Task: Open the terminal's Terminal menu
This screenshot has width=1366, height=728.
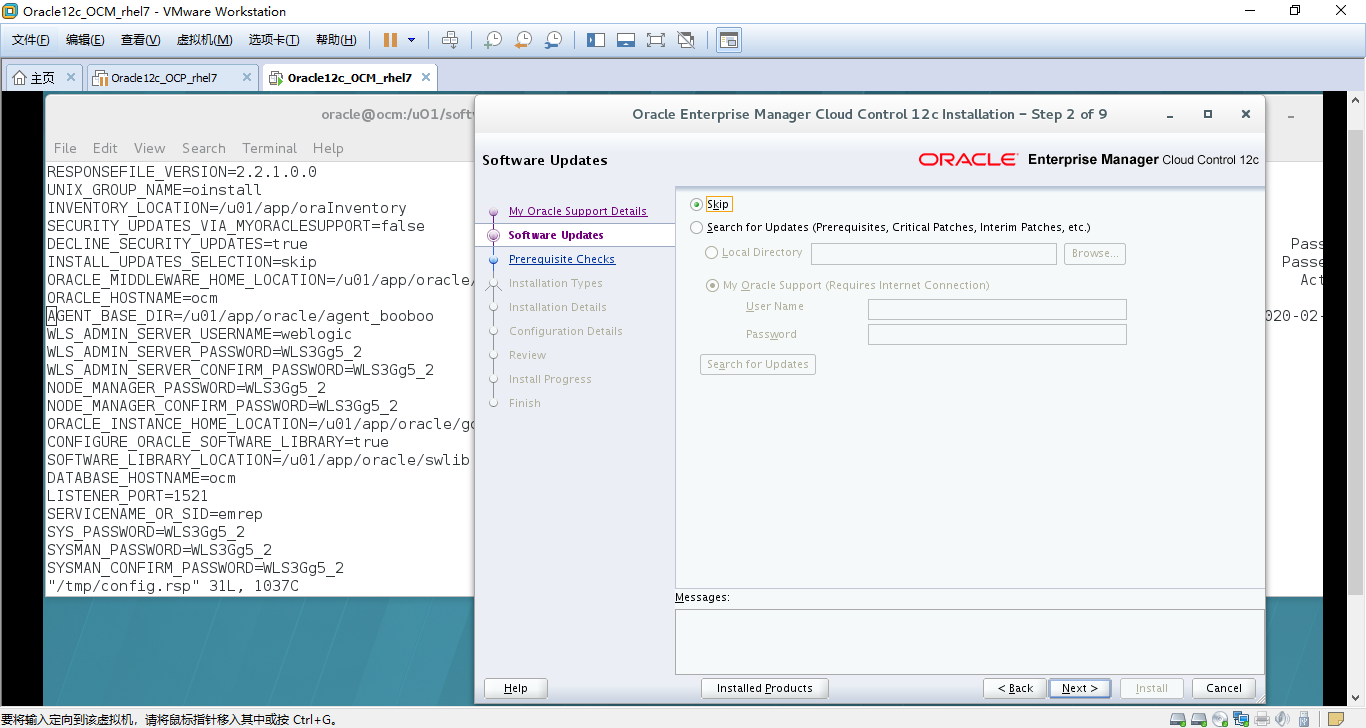Action: 270,148
